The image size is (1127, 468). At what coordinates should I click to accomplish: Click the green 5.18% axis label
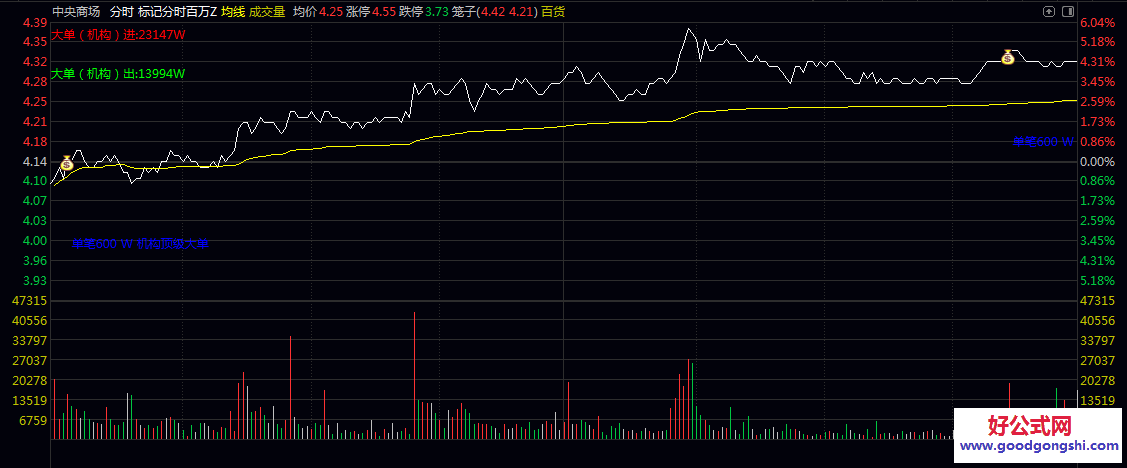point(1098,280)
